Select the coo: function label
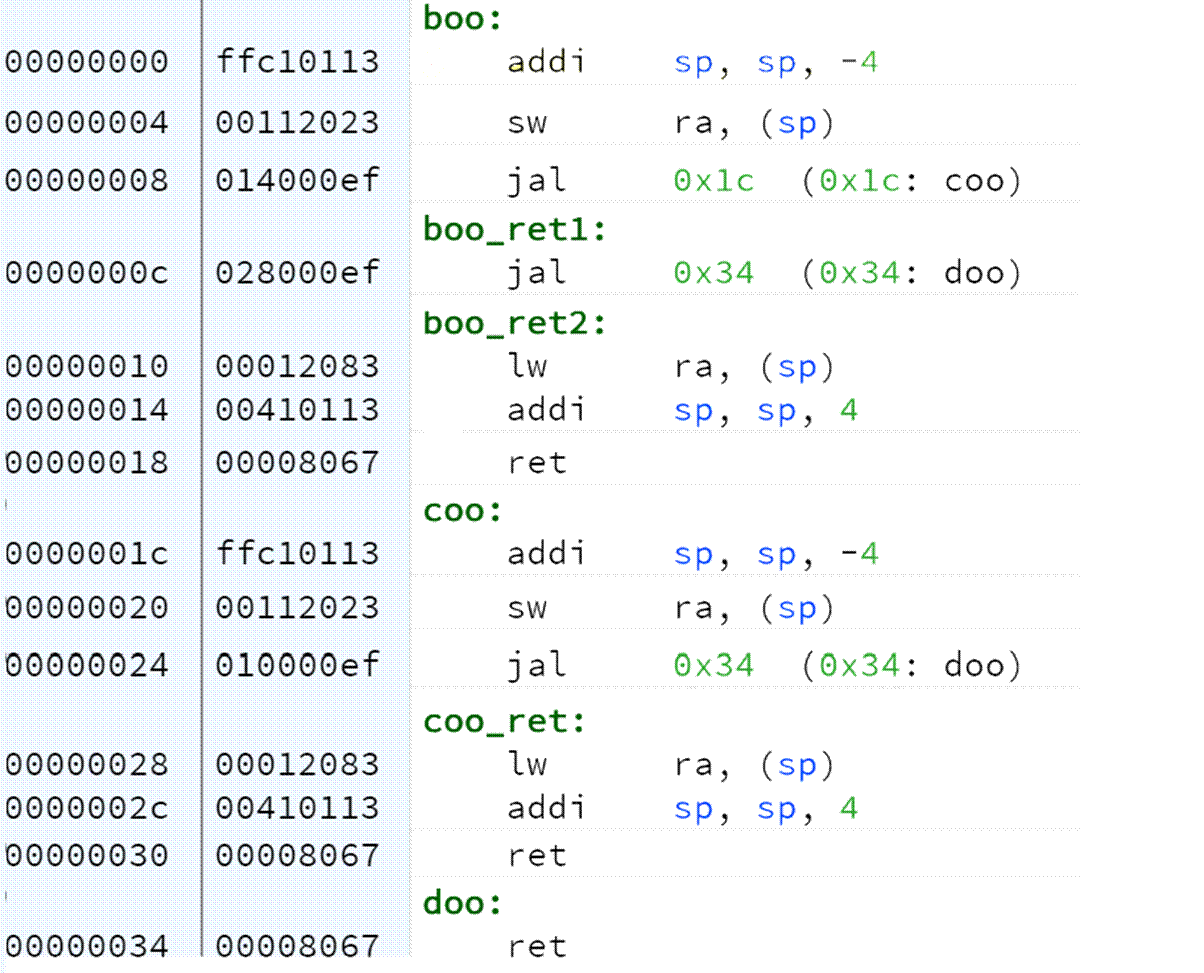Screen dimensions: 1204x973 (x=463, y=511)
